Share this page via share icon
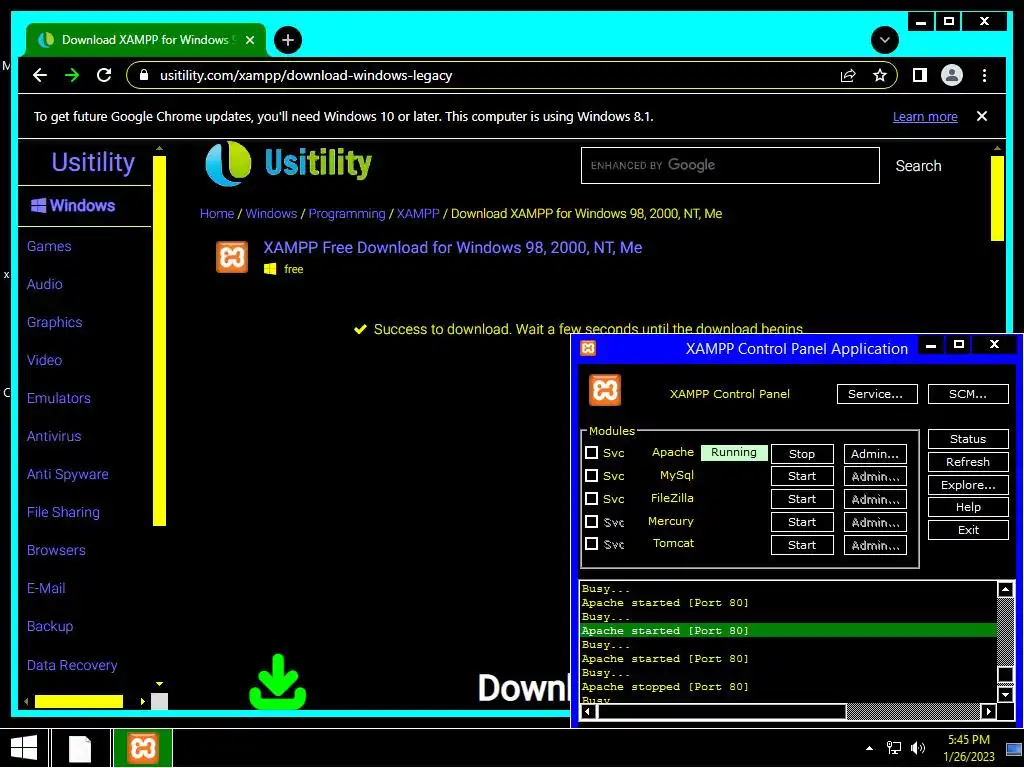1024x768 pixels. coord(848,75)
